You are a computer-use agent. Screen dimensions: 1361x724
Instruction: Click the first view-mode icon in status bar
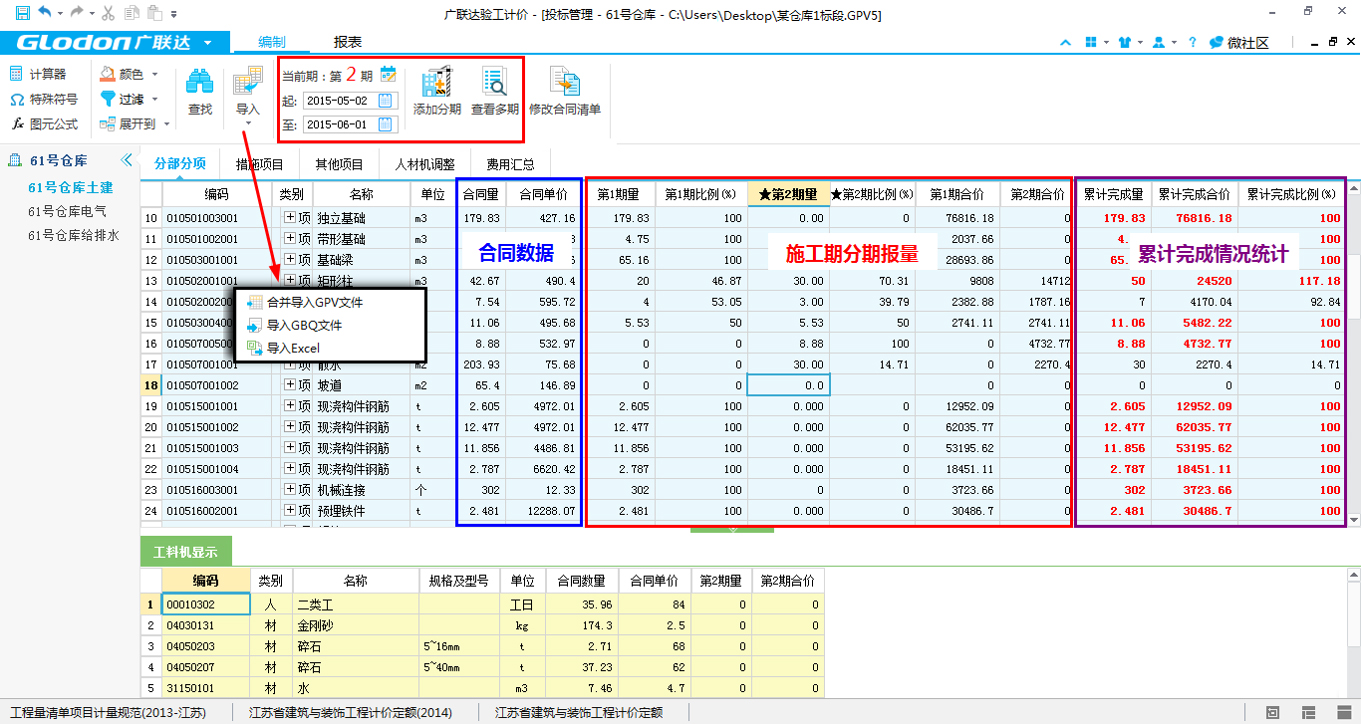point(1273,712)
